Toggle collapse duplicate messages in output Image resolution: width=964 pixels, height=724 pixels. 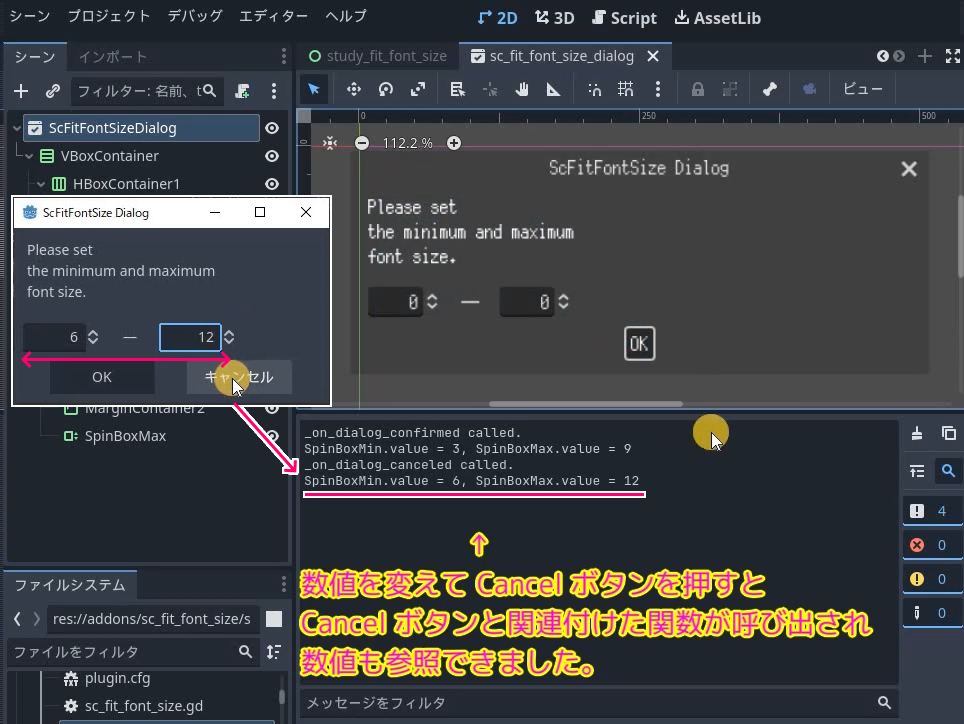click(917, 471)
